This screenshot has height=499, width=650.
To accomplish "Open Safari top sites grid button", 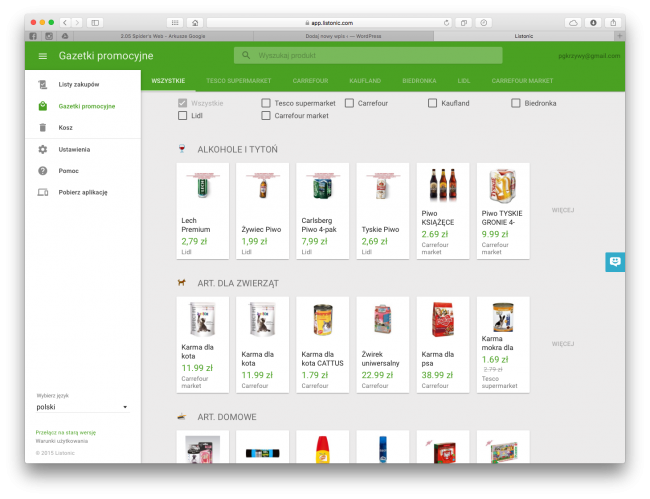I will pos(175,23).
